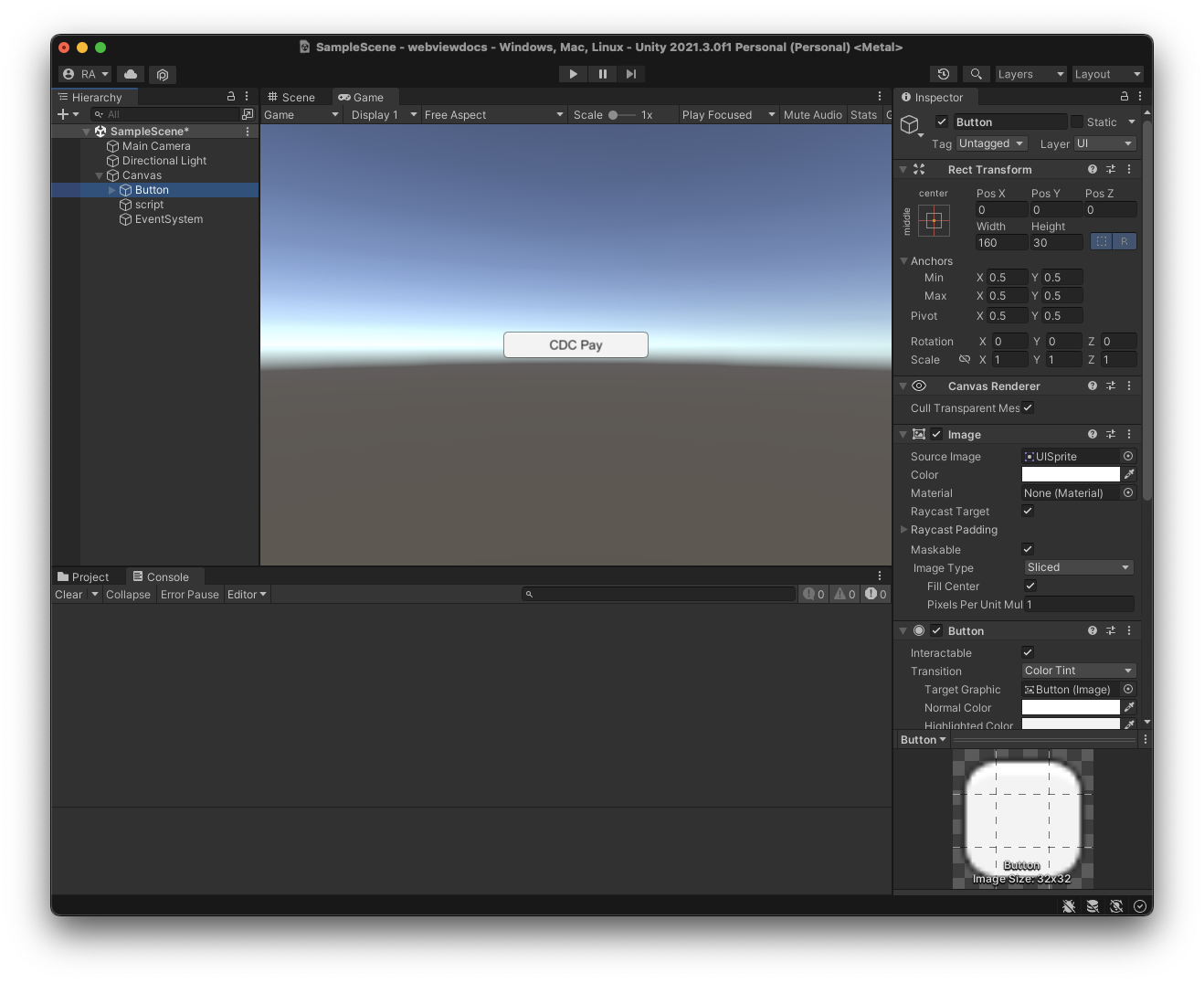Open the cloud services icon
This screenshot has width=1204, height=983.
pyautogui.click(x=131, y=74)
